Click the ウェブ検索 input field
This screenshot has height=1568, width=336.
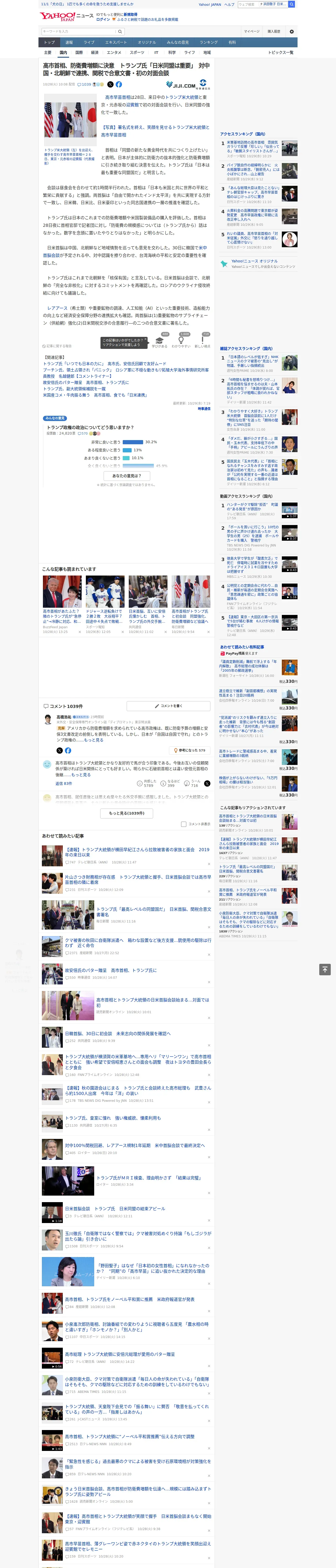tap(248, 4)
